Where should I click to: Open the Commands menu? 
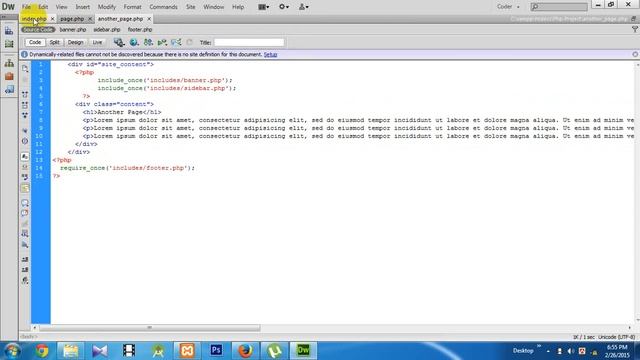163,7
